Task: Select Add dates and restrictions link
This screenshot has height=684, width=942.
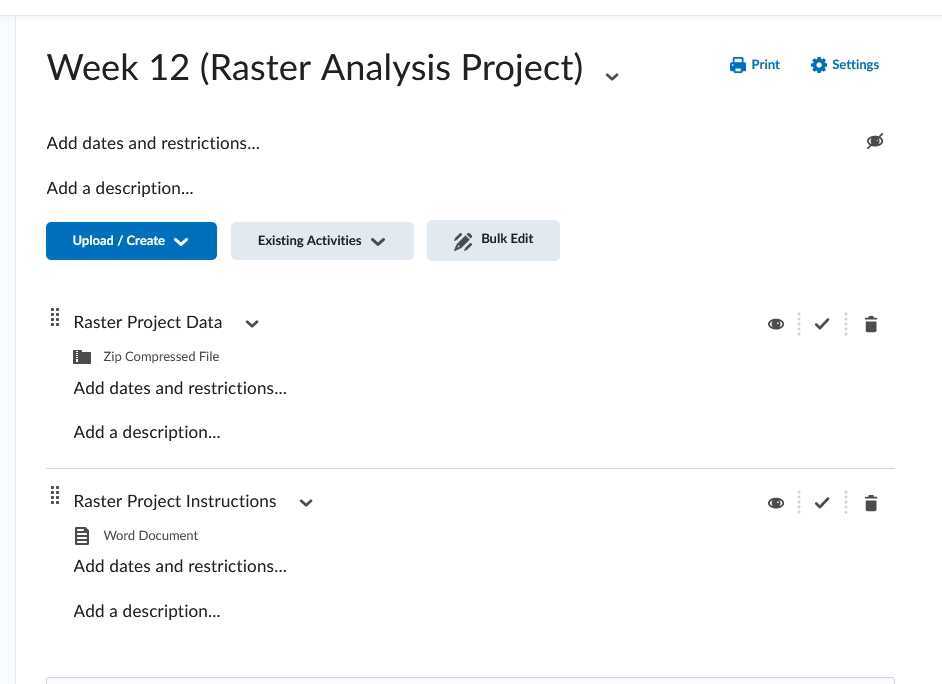Action: pos(152,143)
